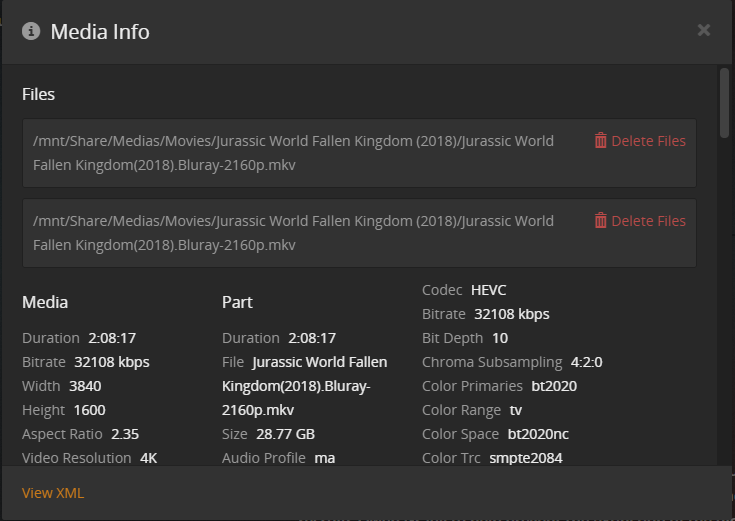
Task: Select the first file path entry
Action: [x=293, y=153]
